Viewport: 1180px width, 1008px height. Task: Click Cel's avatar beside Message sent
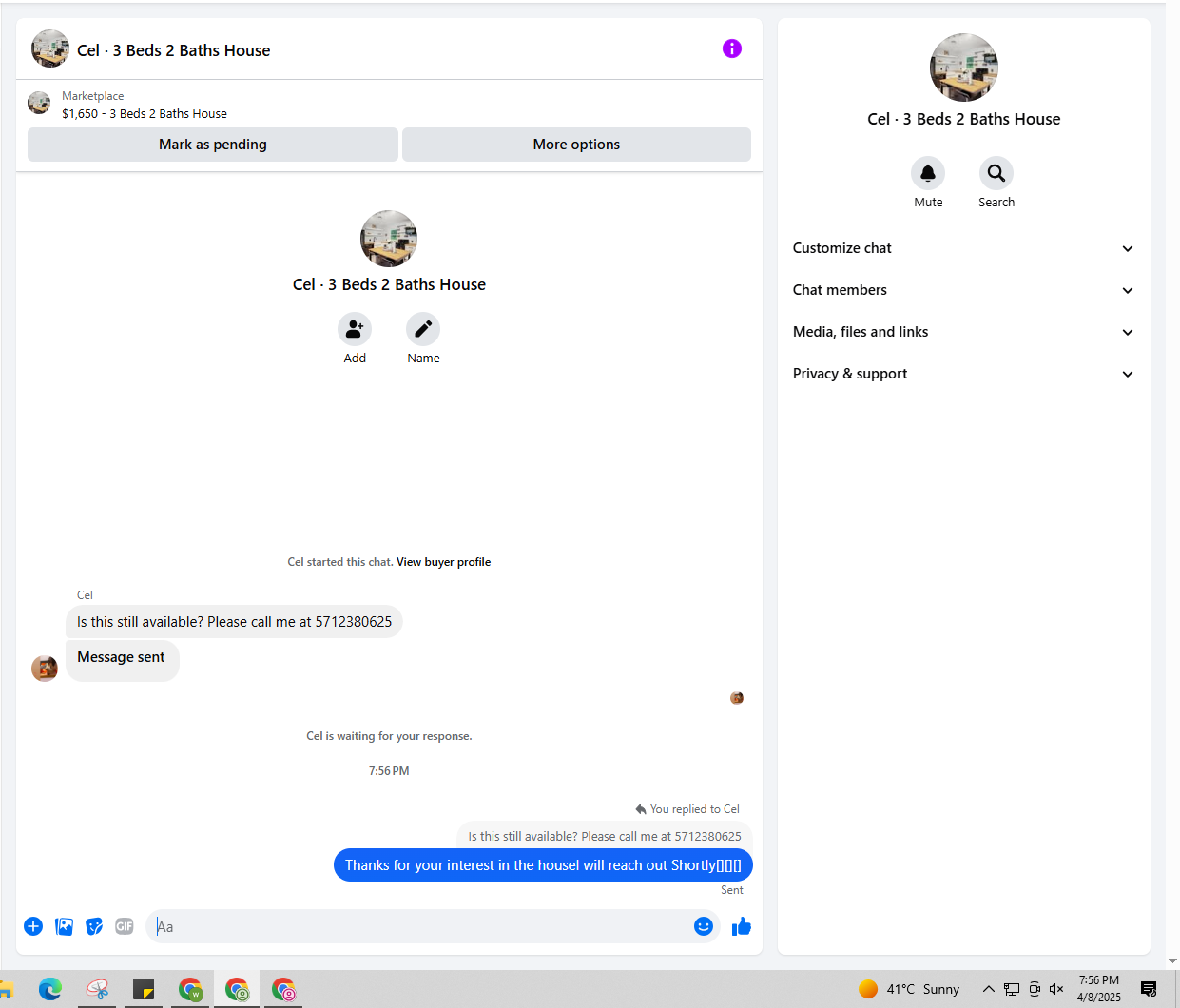pos(45,669)
